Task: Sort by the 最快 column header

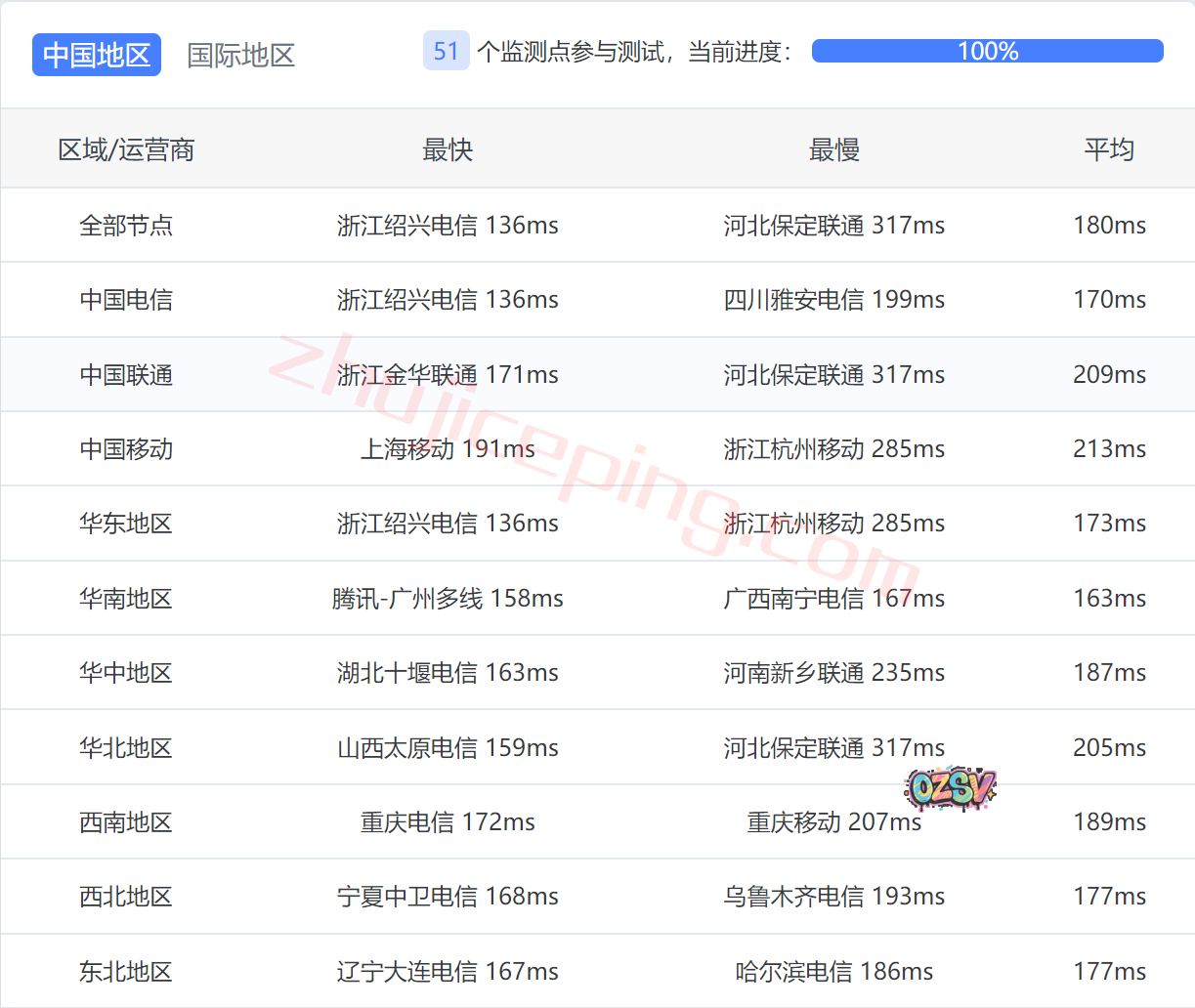Action: 448,149
